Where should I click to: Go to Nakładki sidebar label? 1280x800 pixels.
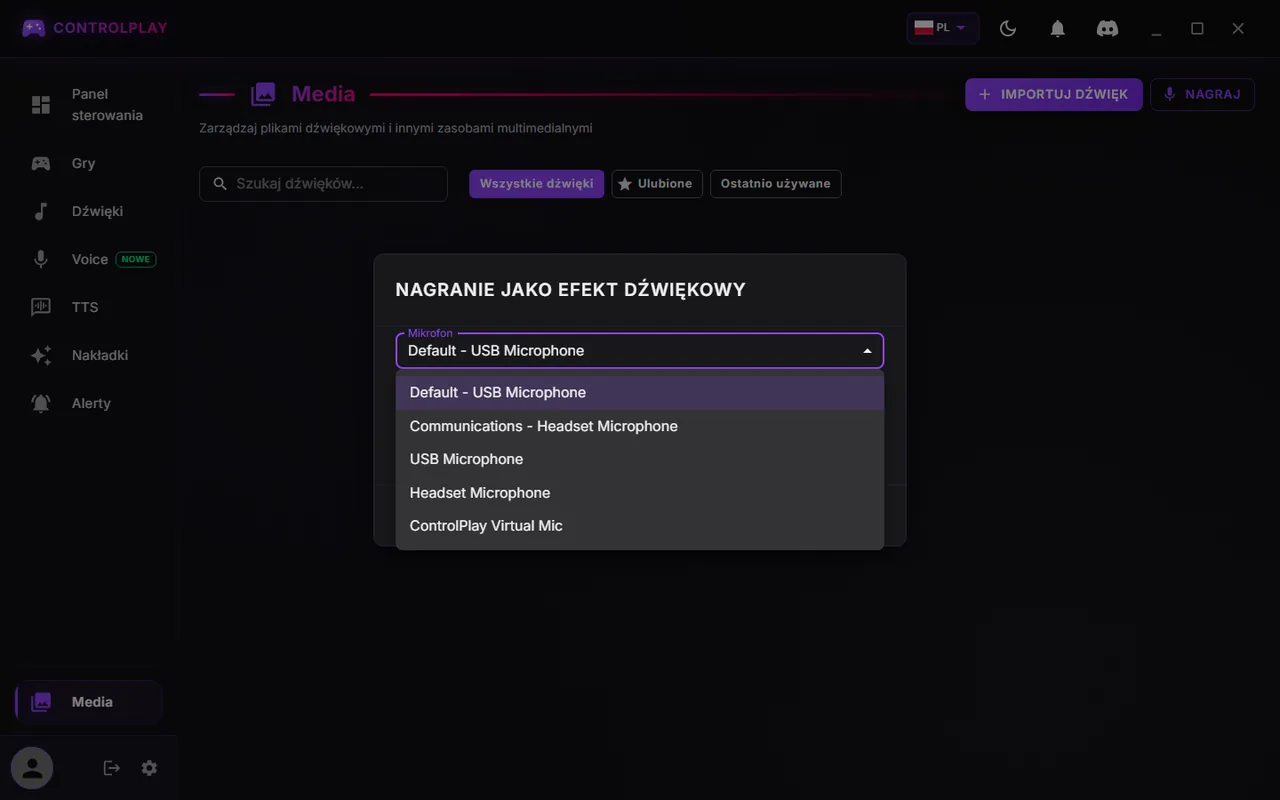coord(100,355)
